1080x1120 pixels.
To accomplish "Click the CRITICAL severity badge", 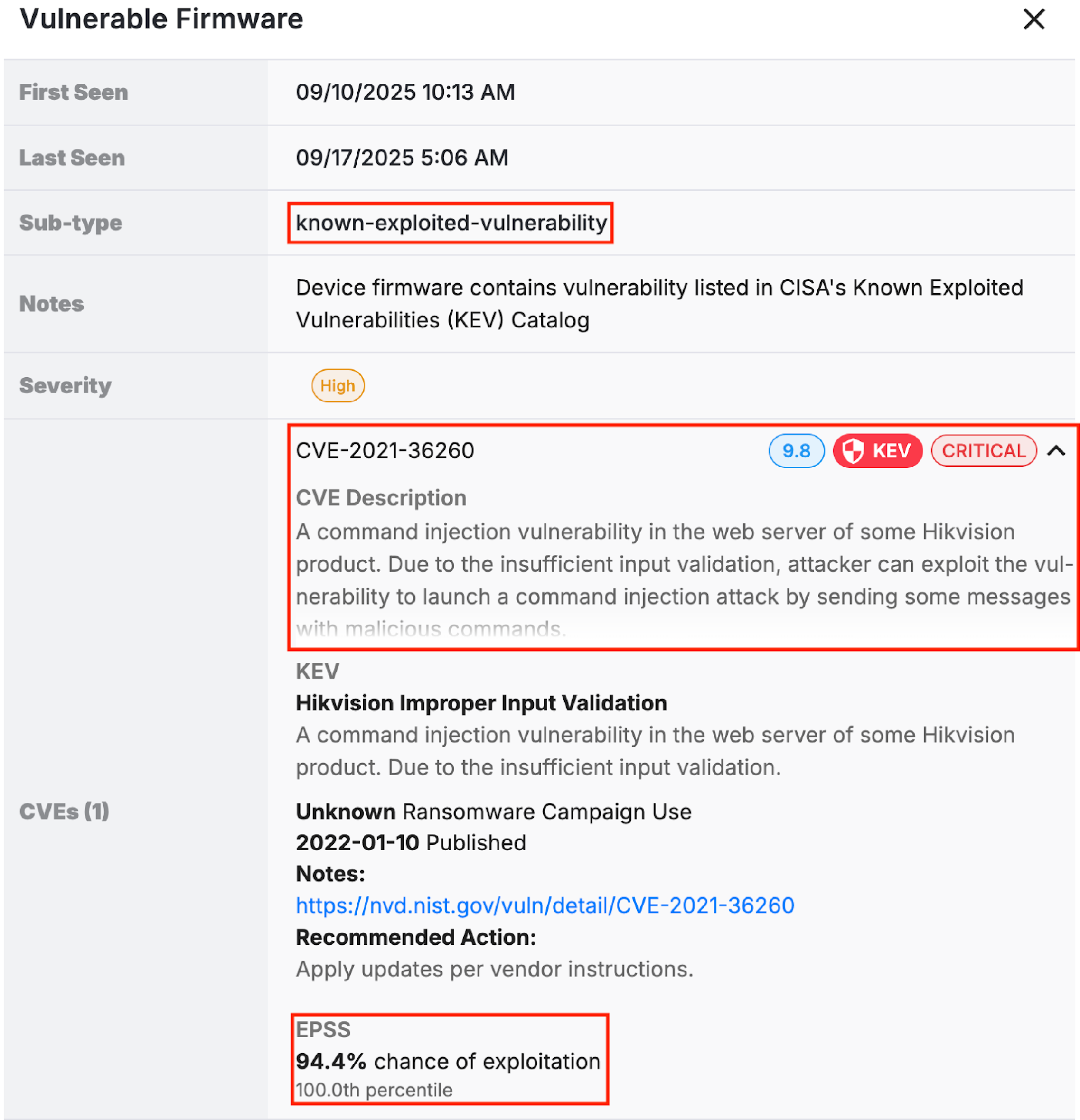I will click(983, 451).
